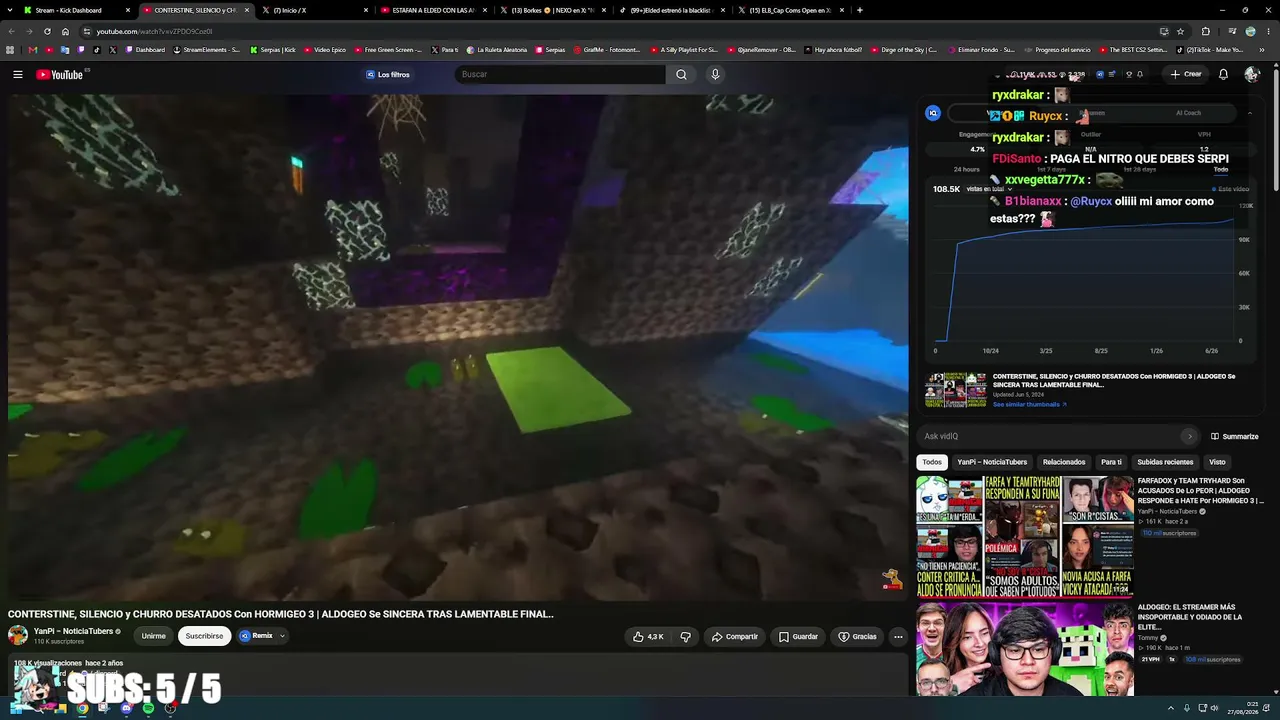Open the account avatar menu

click(x=1252, y=74)
